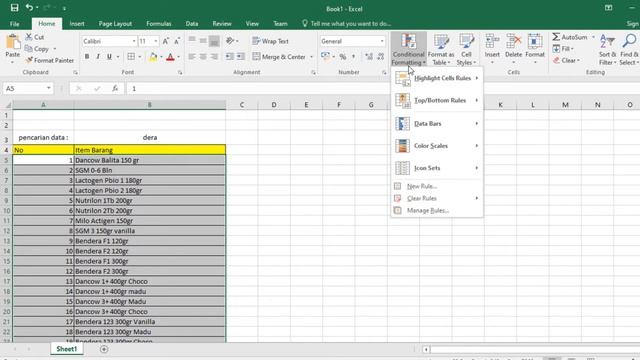The height and width of the screenshot is (360, 640).
Task: Center text horizontally
Action: (x=203, y=57)
